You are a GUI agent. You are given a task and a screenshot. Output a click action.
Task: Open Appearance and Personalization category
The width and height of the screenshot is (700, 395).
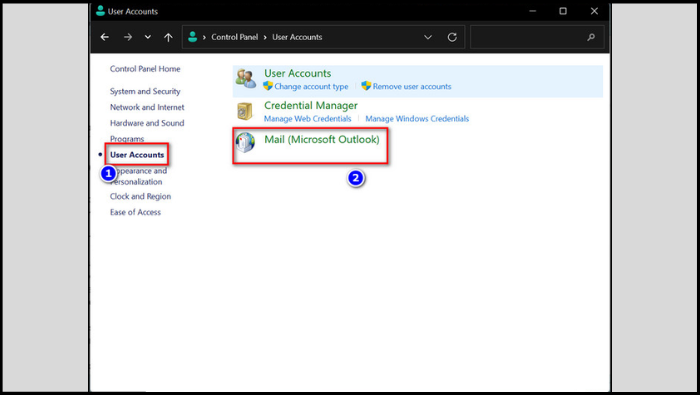[x=138, y=176]
